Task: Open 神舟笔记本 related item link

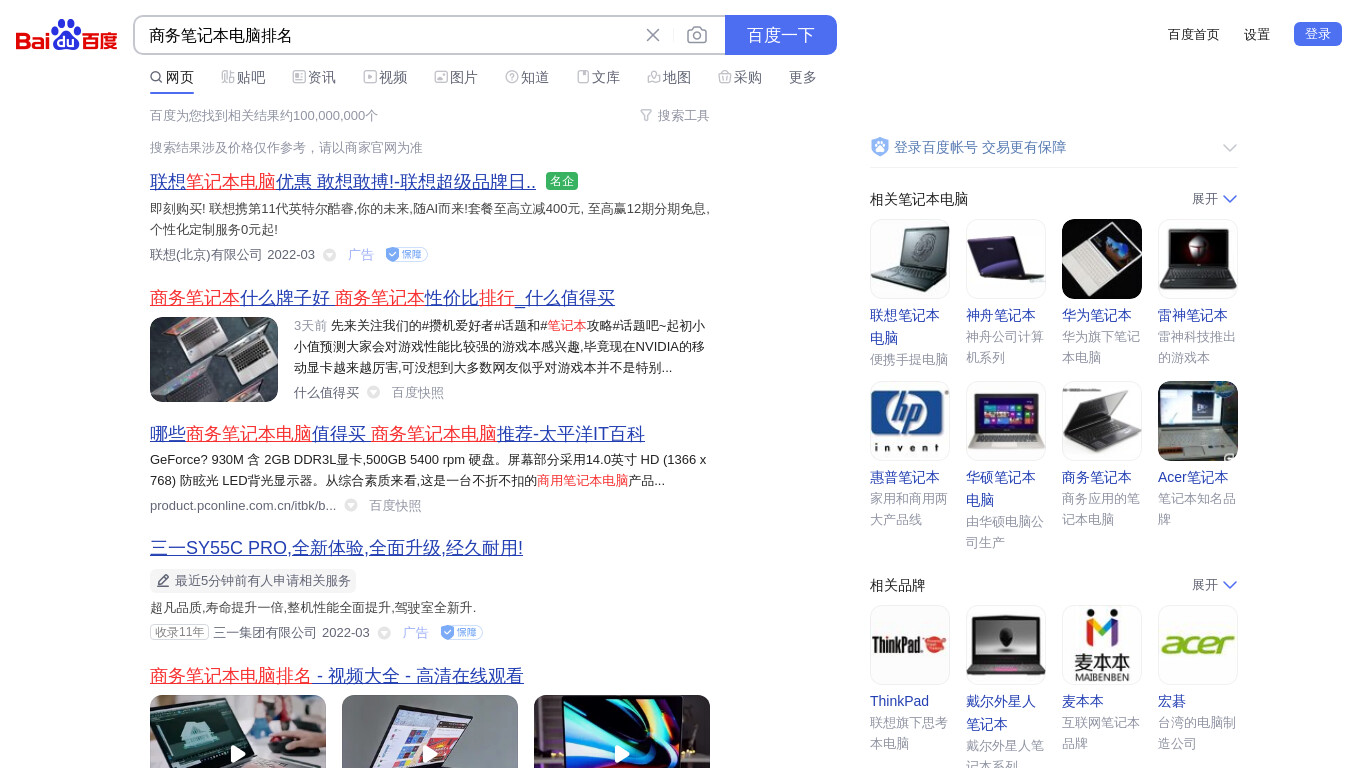Action: coord(1001,315)
